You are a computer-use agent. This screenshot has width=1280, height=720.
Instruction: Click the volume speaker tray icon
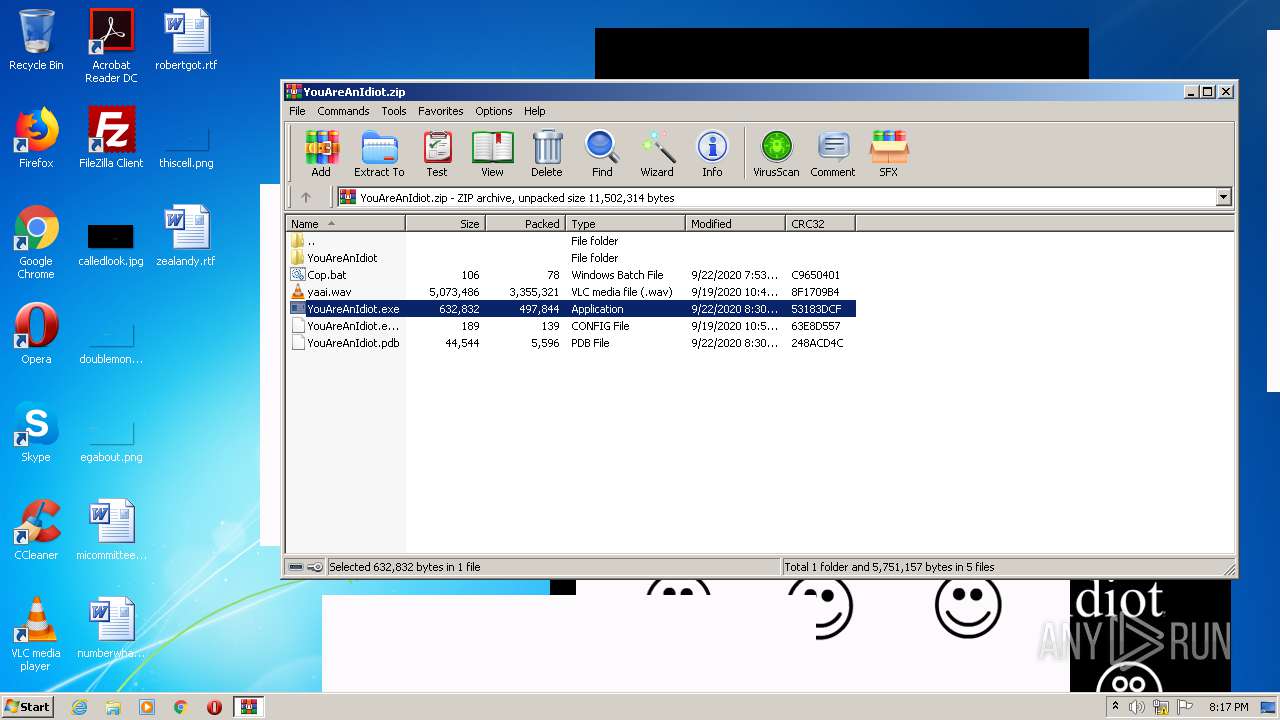(1137, 707)
